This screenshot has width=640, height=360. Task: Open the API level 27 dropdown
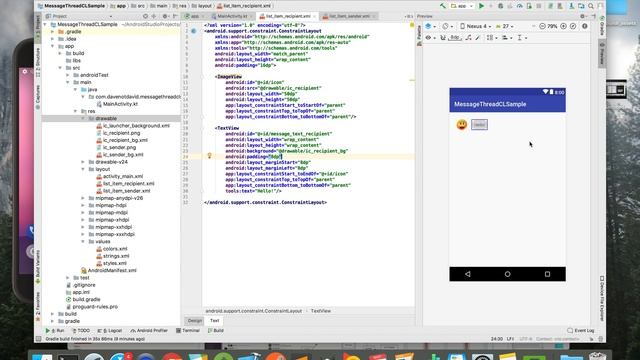[504, 26]
